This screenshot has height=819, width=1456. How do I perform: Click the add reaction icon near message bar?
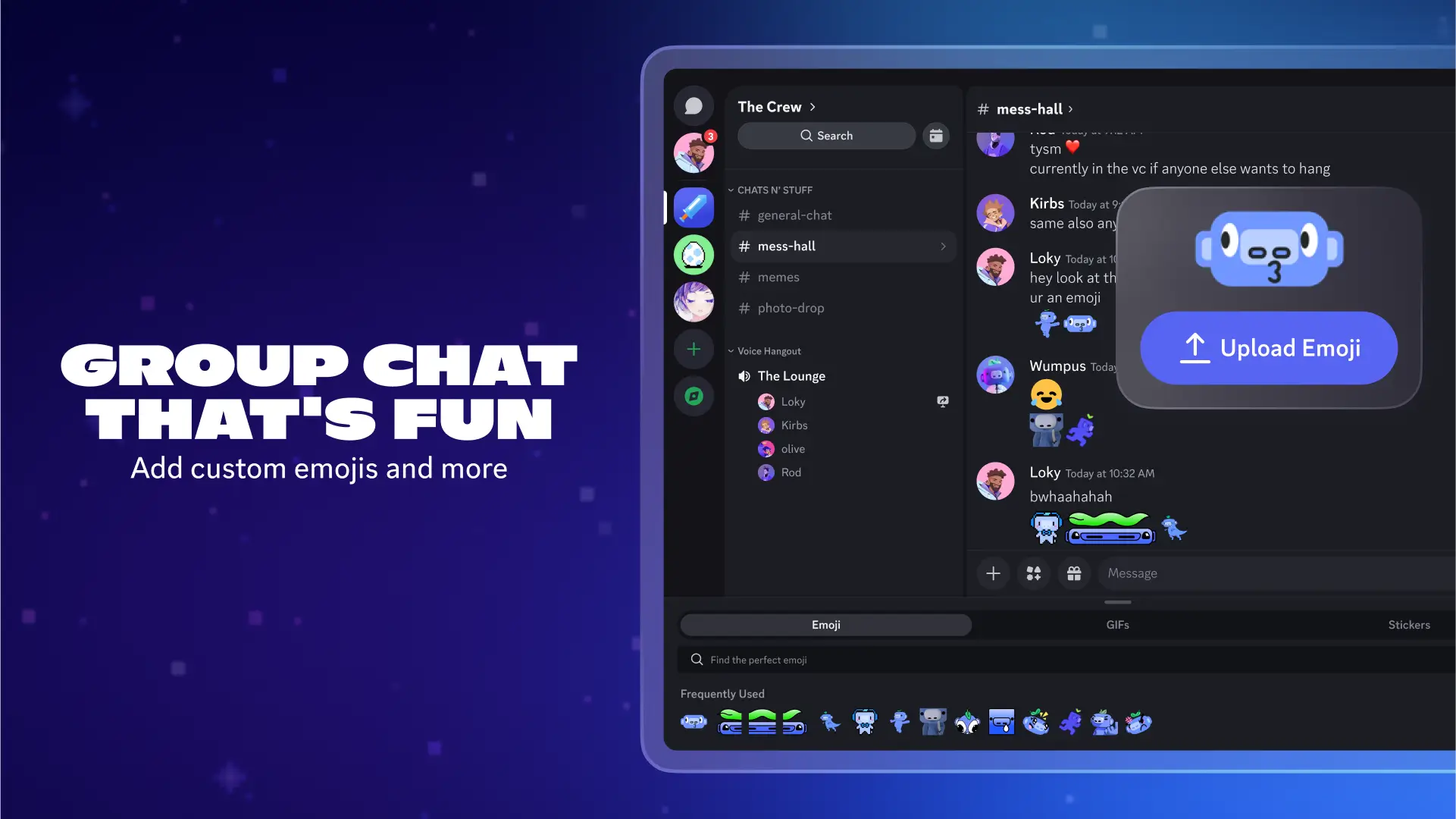pos(1033,572)
